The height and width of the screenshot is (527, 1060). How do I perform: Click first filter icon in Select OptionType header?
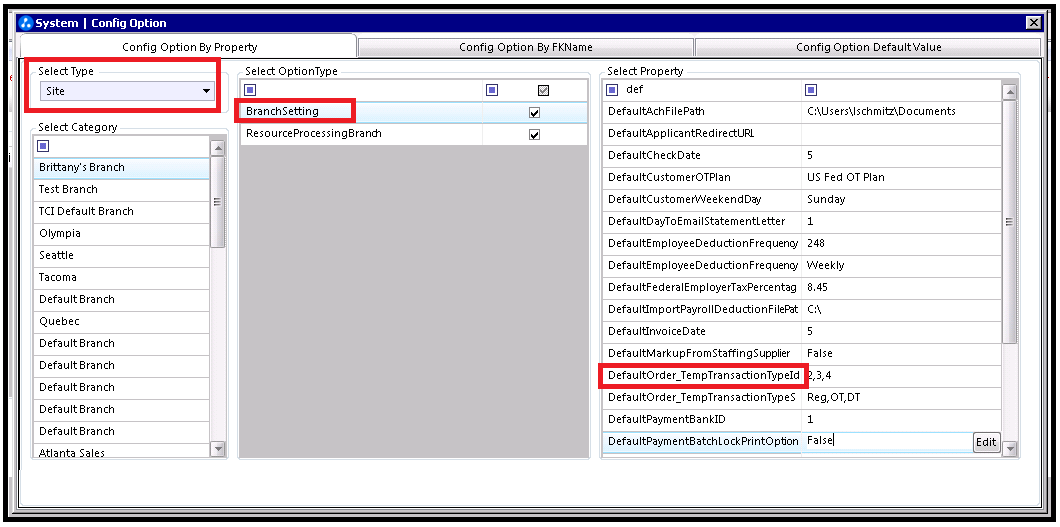250,90
